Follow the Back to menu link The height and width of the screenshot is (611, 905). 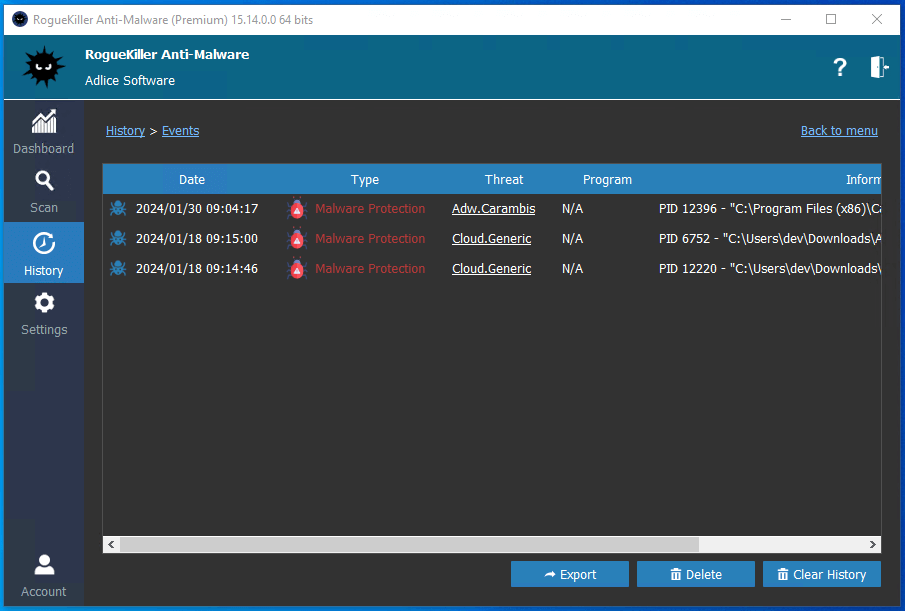click(839, 131)
